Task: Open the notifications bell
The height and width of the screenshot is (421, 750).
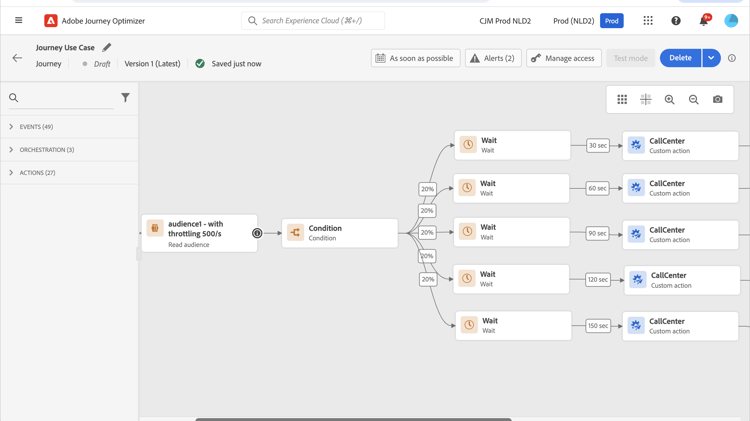Action: click(703, 21)
